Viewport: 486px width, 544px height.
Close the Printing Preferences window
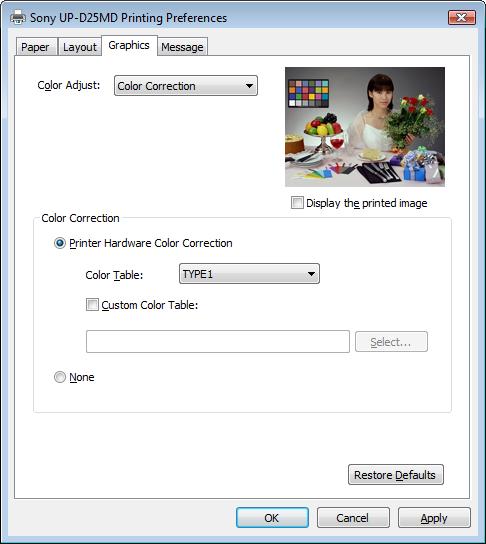click(x=462, y=17)
